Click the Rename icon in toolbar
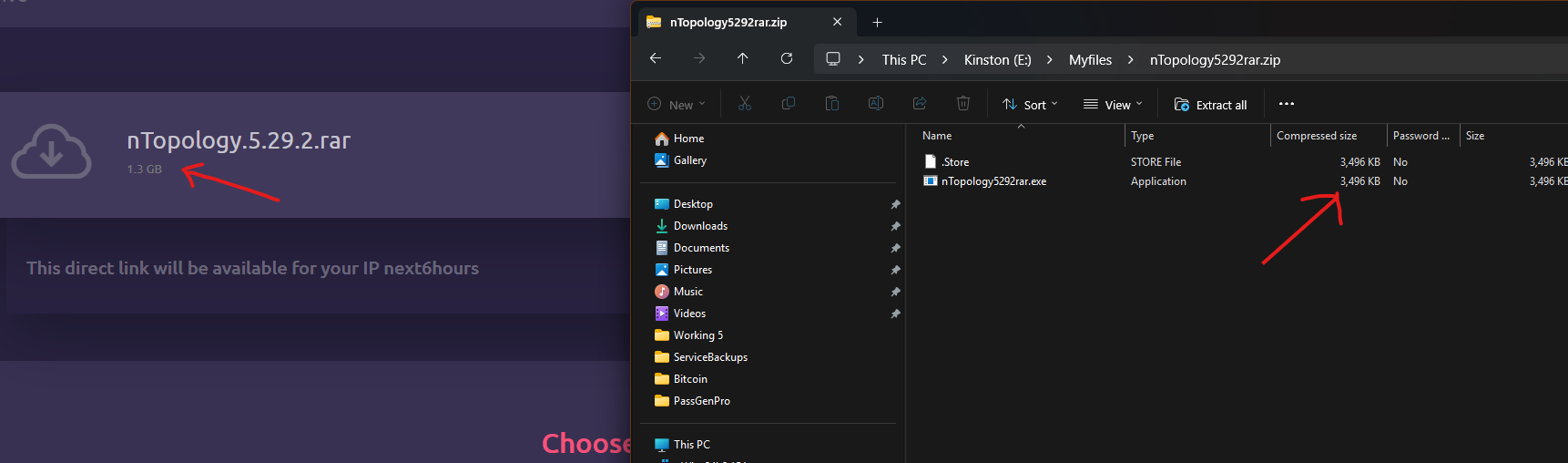 pyautogui.click(x=876, y=104)
